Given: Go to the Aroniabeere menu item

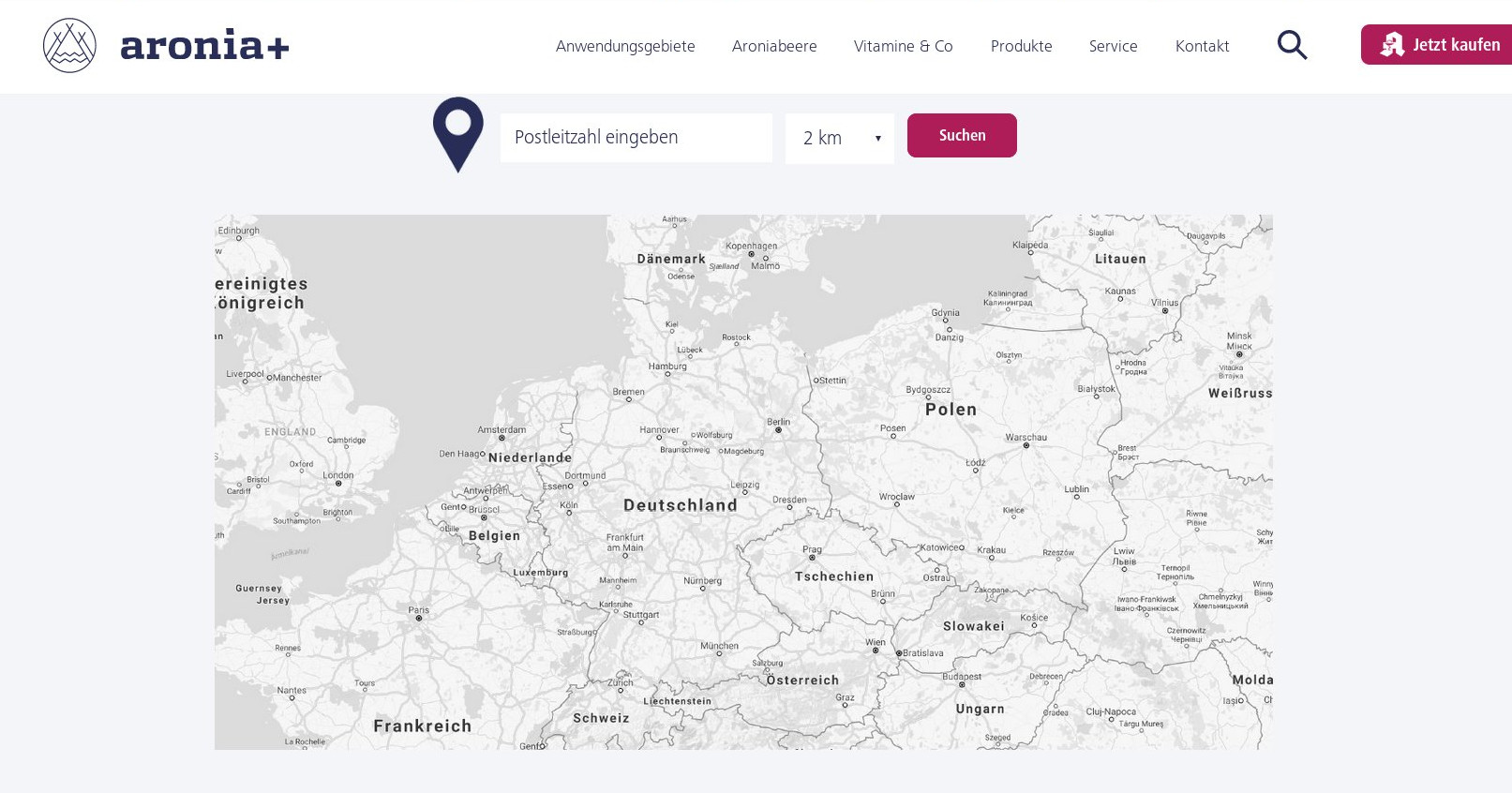Looking at the screenshot, I should 774,46.
